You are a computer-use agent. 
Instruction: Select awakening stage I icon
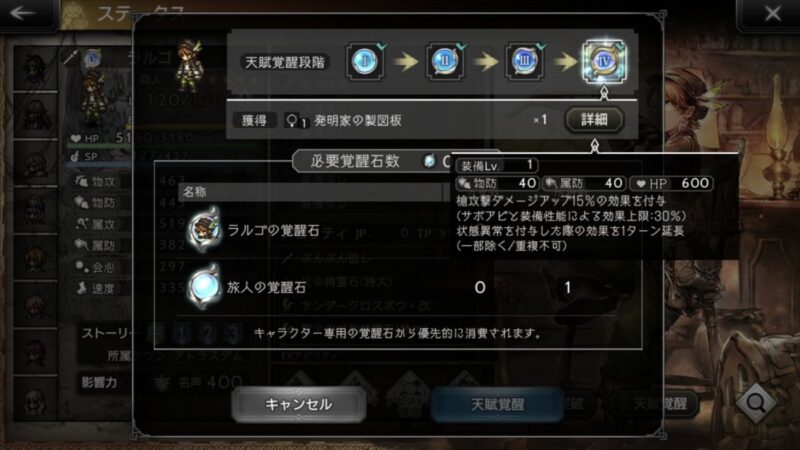365,61
